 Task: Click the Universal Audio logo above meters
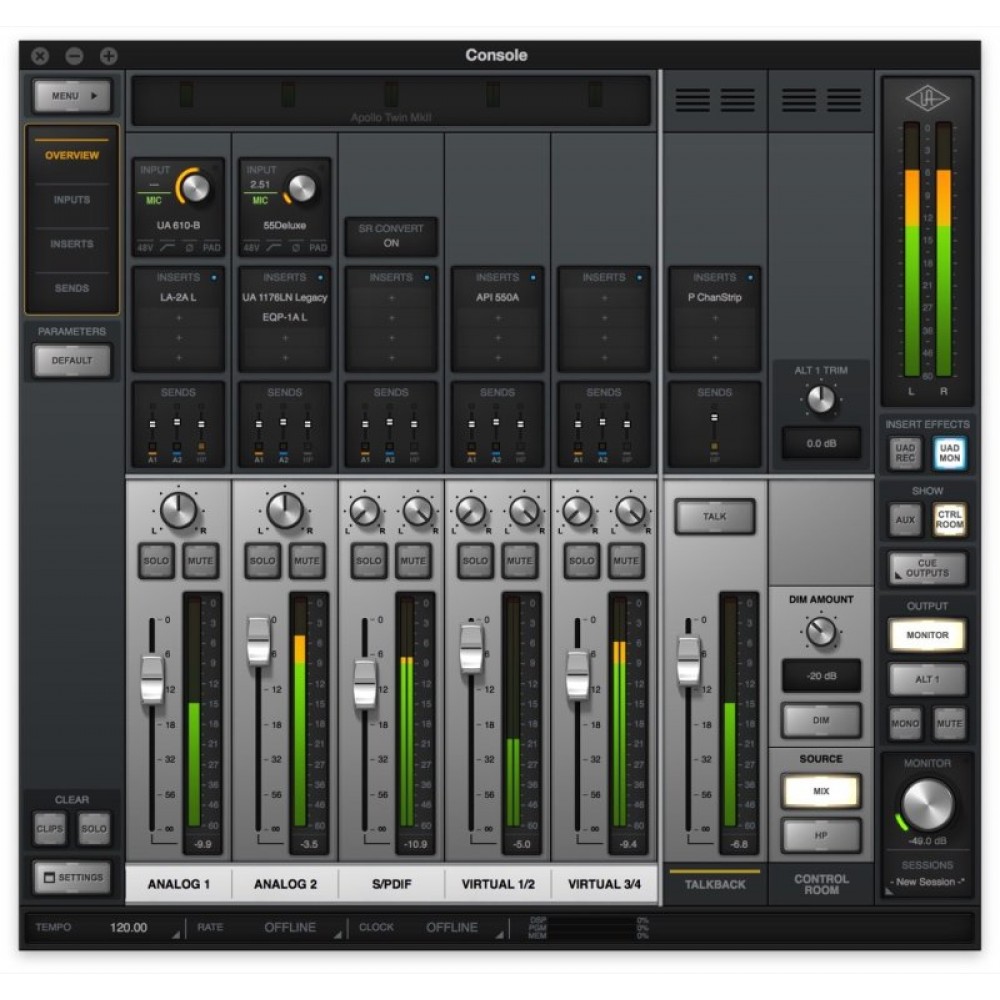click(927, 98)
